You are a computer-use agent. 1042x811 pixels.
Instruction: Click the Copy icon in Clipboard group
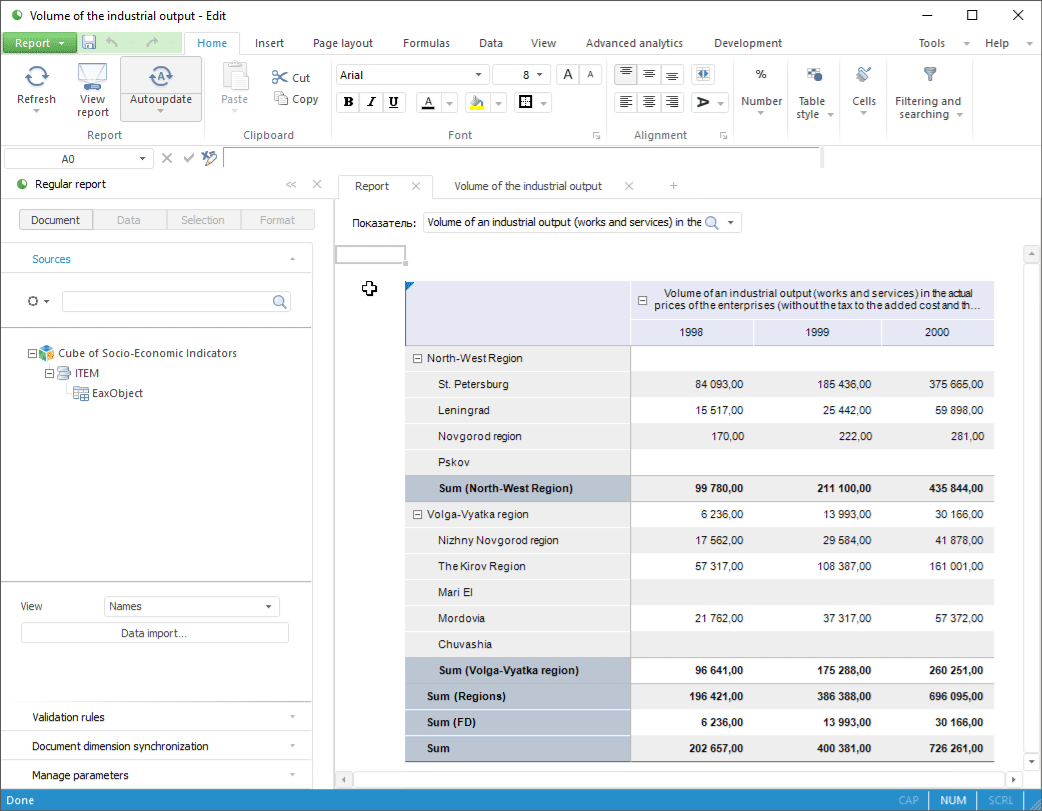coord(281,99)
